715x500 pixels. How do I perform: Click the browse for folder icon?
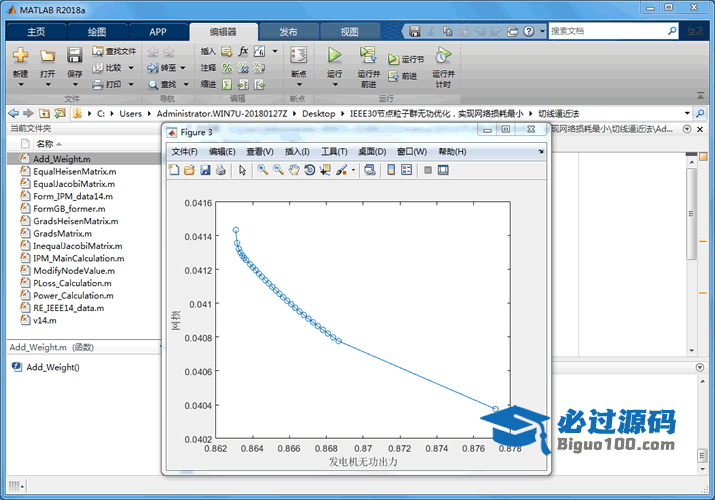click(60, 113)
